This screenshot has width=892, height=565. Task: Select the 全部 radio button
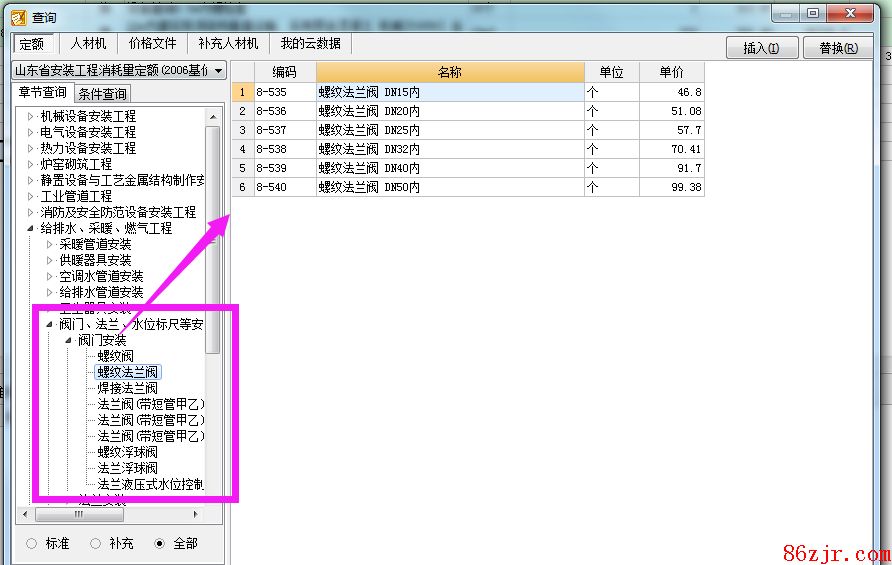tap(159, 543)
